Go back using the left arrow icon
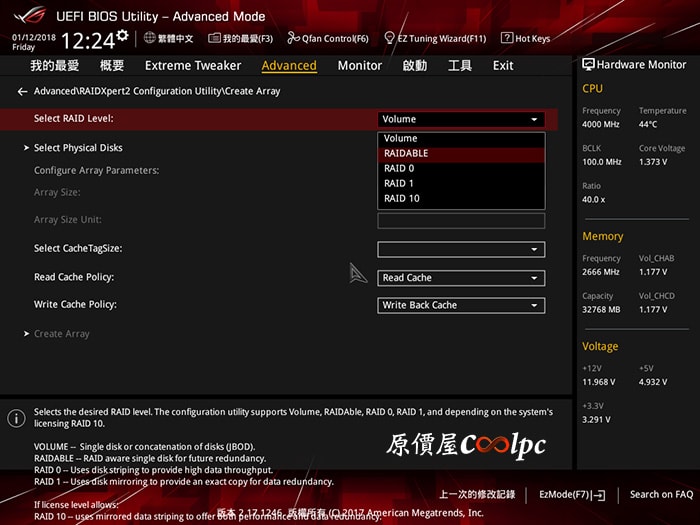700x525 pixels. click(x=22, y=92)
